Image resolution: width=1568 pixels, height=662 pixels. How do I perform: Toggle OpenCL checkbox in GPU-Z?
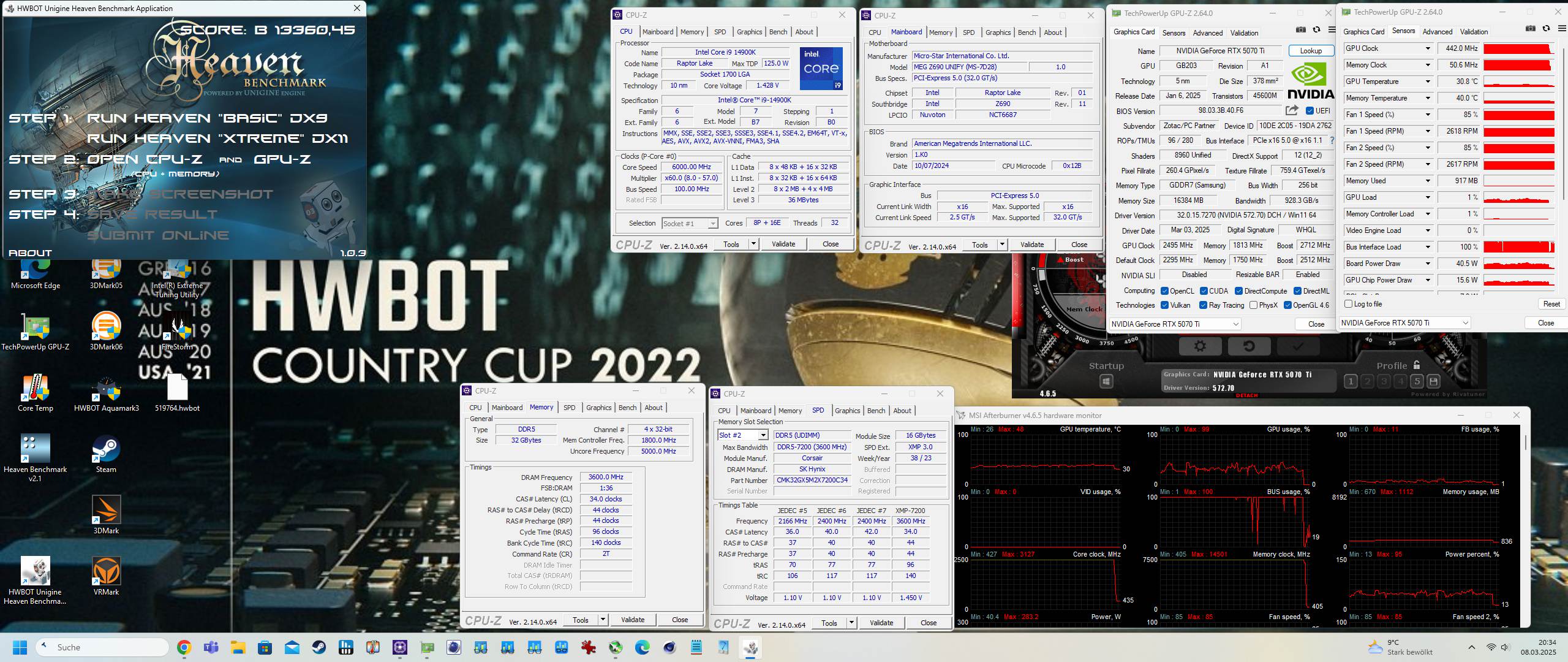(x=1164, y=291)
